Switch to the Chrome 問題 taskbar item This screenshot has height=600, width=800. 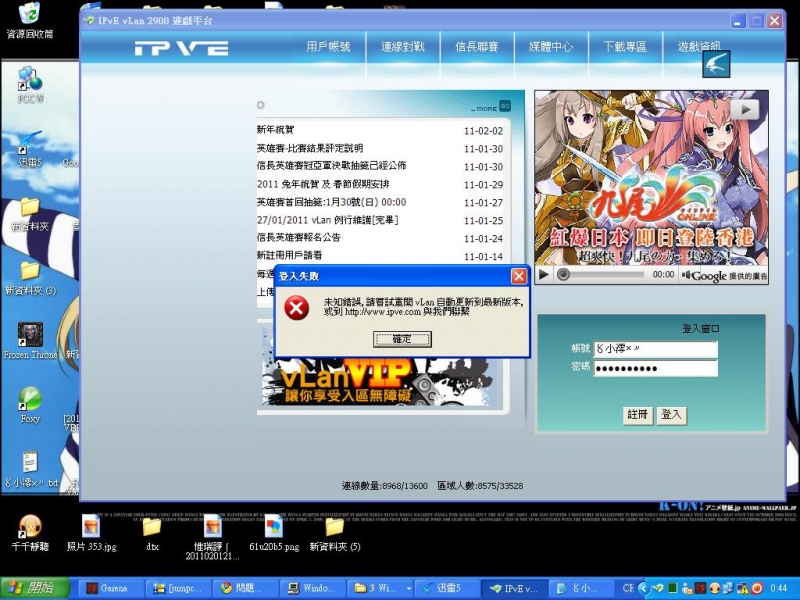click(243, 588)
